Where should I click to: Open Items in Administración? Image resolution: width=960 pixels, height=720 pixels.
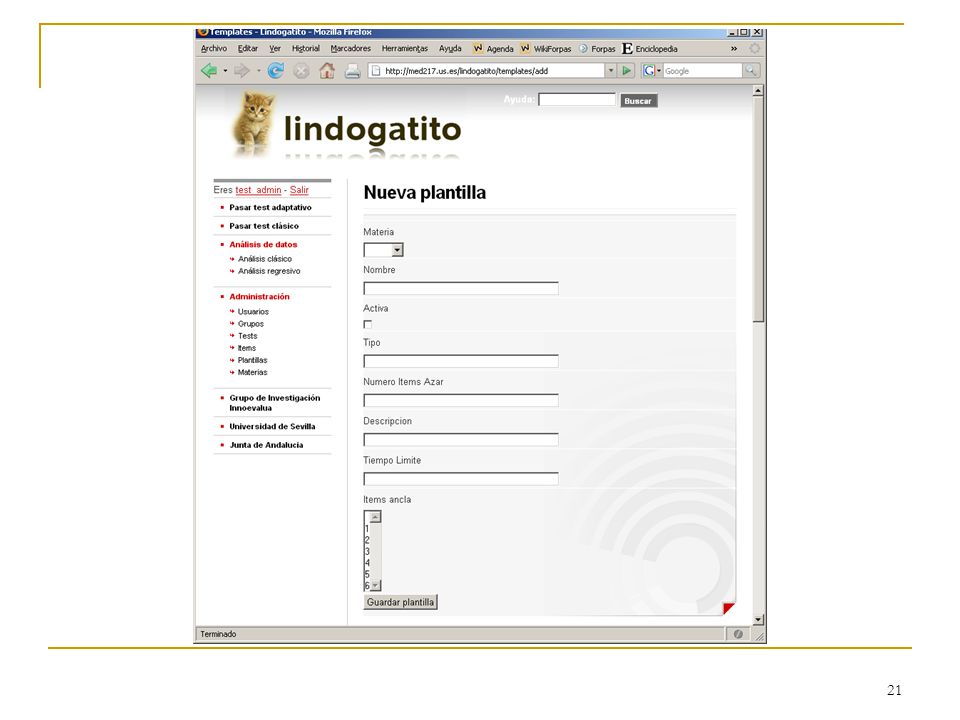coord(247,348)
